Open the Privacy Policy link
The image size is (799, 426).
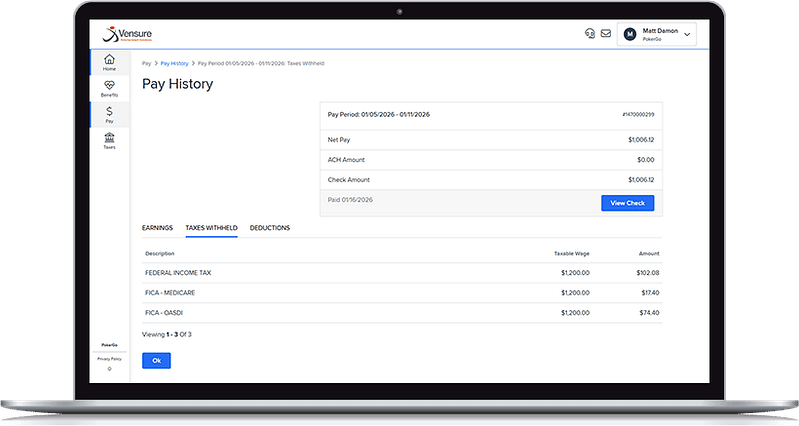[110, 359]
